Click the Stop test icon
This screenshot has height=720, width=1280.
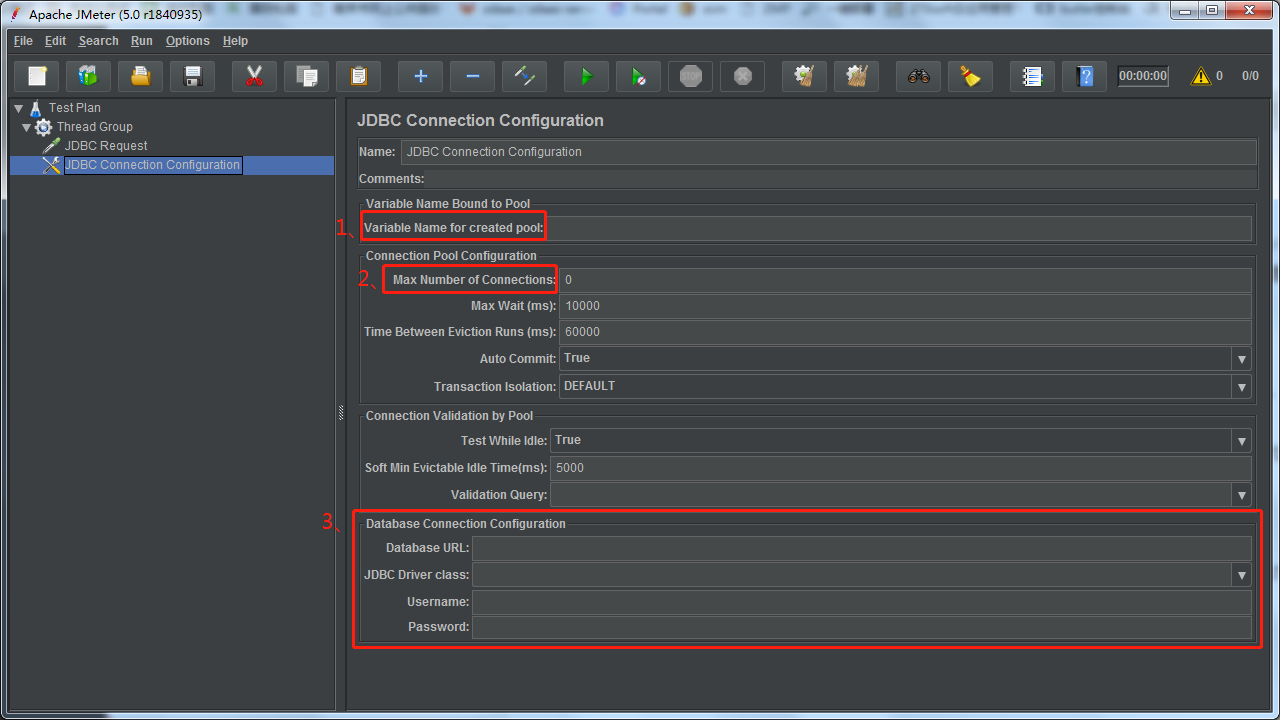coord(690,76)
